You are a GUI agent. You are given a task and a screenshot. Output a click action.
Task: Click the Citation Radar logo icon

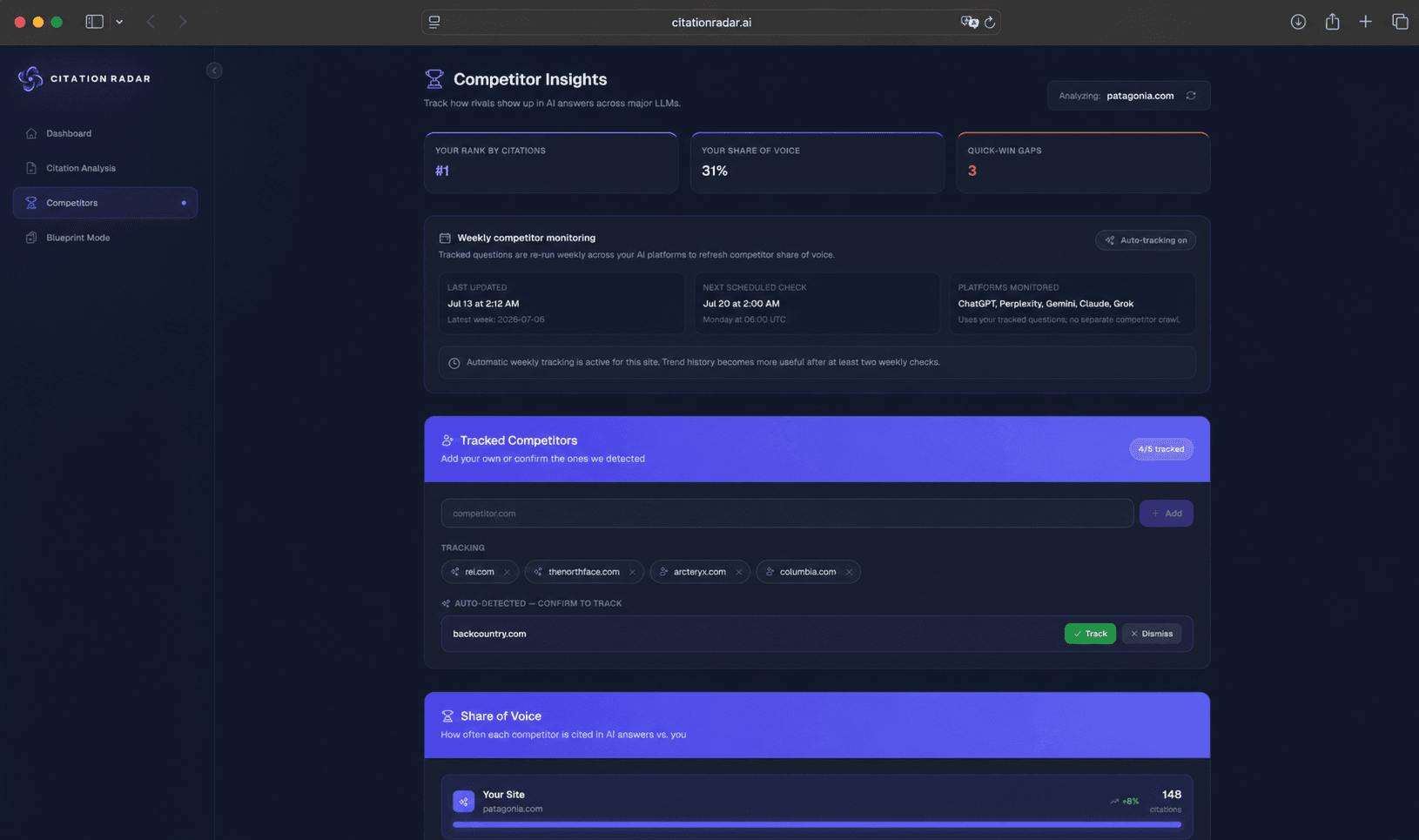click(x=30, y=78)
